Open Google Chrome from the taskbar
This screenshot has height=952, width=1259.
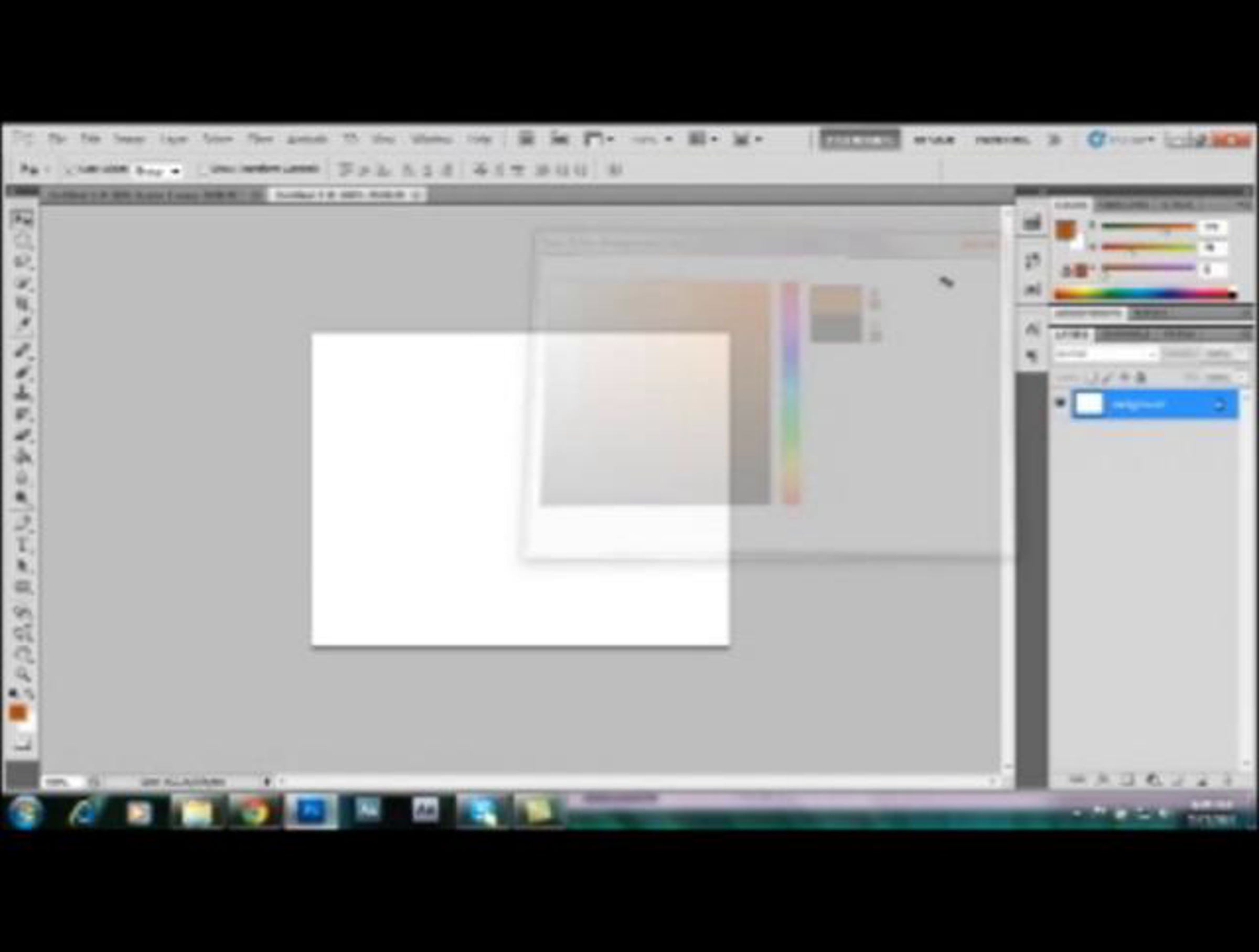254,811
